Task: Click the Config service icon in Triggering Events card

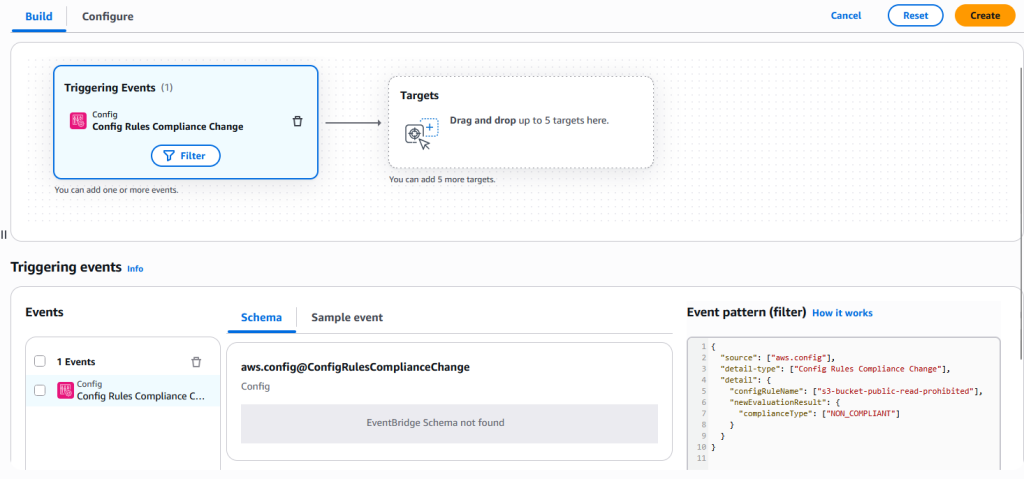Action: (78, 121)
